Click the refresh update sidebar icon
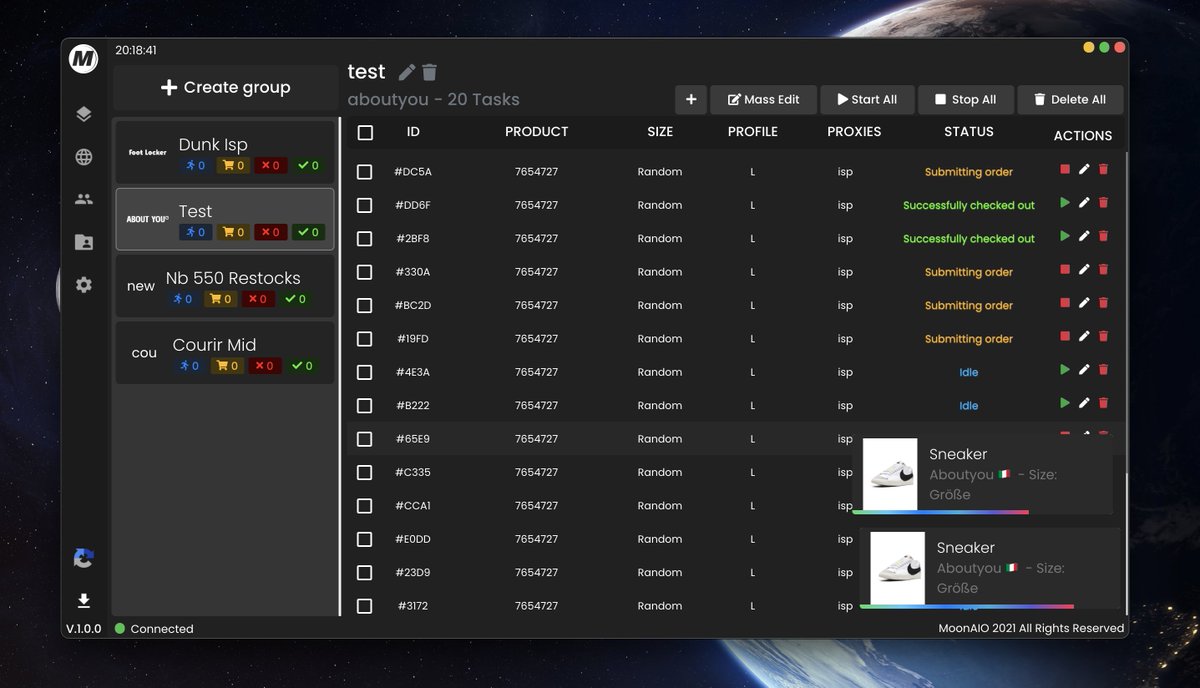Viewport: 1200px width, 688px height. [84, 558]
